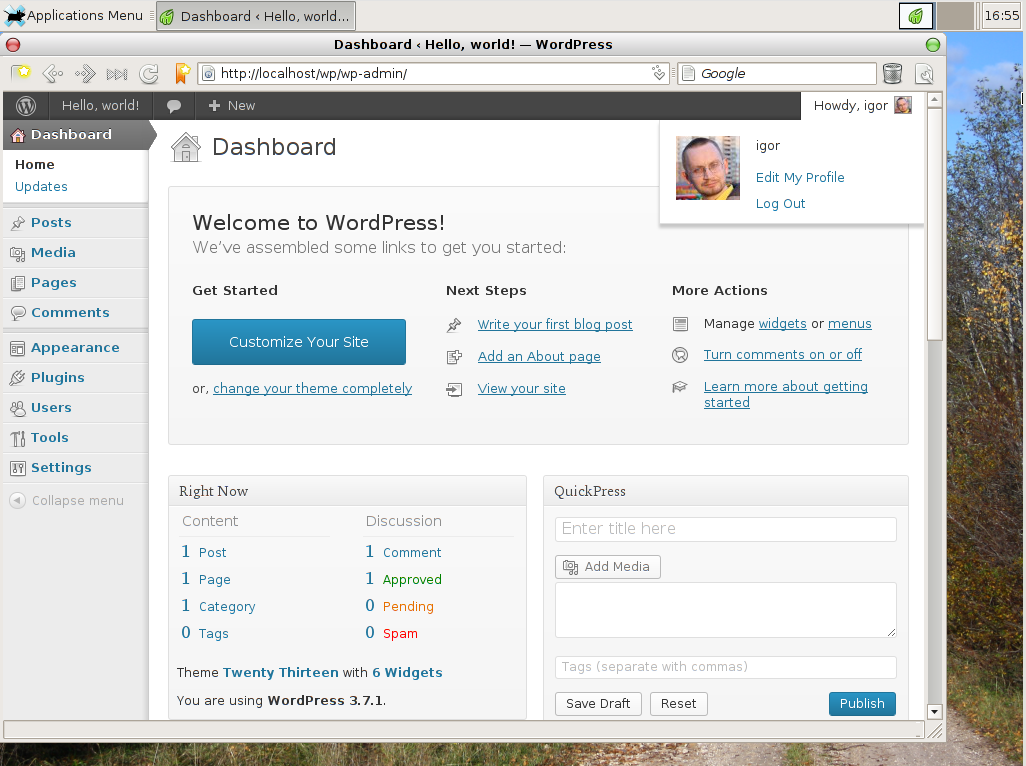This screenshot has height=766, width=1026.
Task: Click the Settings icon in sidebar
Action: click(x=18, y=468)
